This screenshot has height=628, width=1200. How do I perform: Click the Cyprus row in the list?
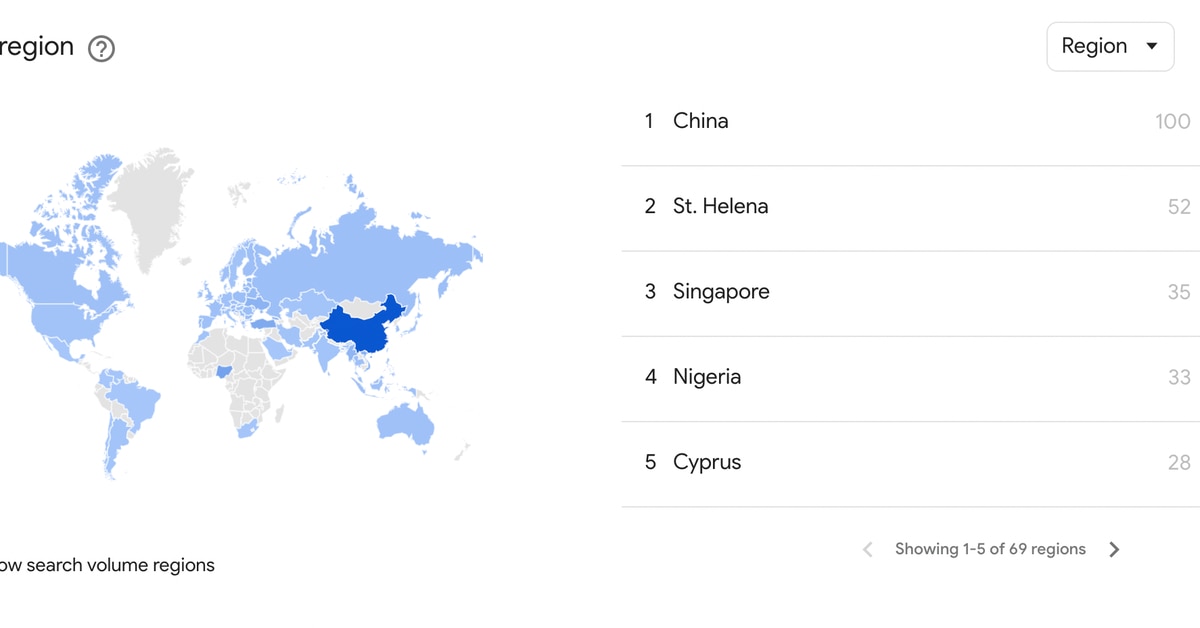(x=707, y=462)
